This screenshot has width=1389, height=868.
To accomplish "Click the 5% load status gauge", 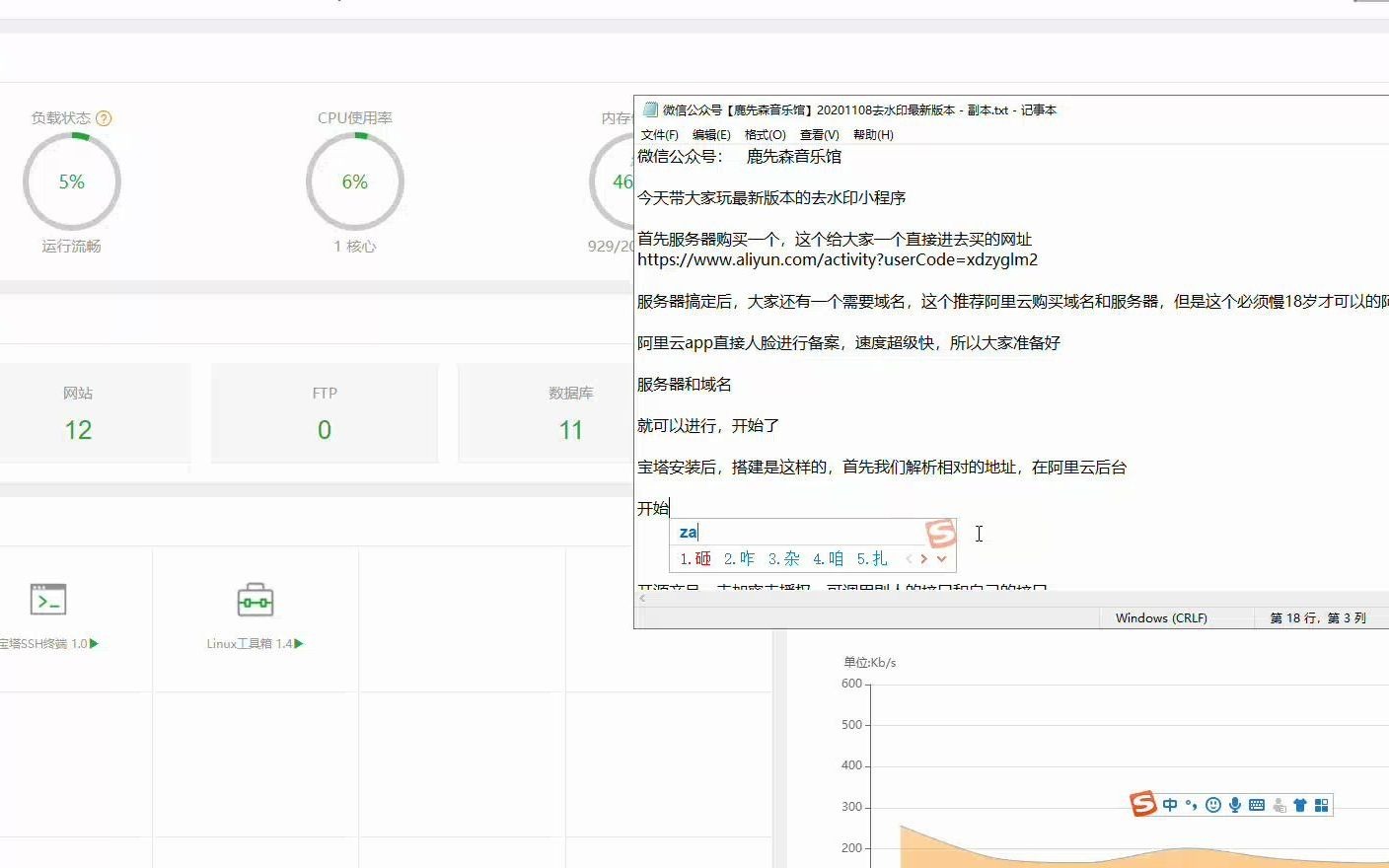I will 72,181.
